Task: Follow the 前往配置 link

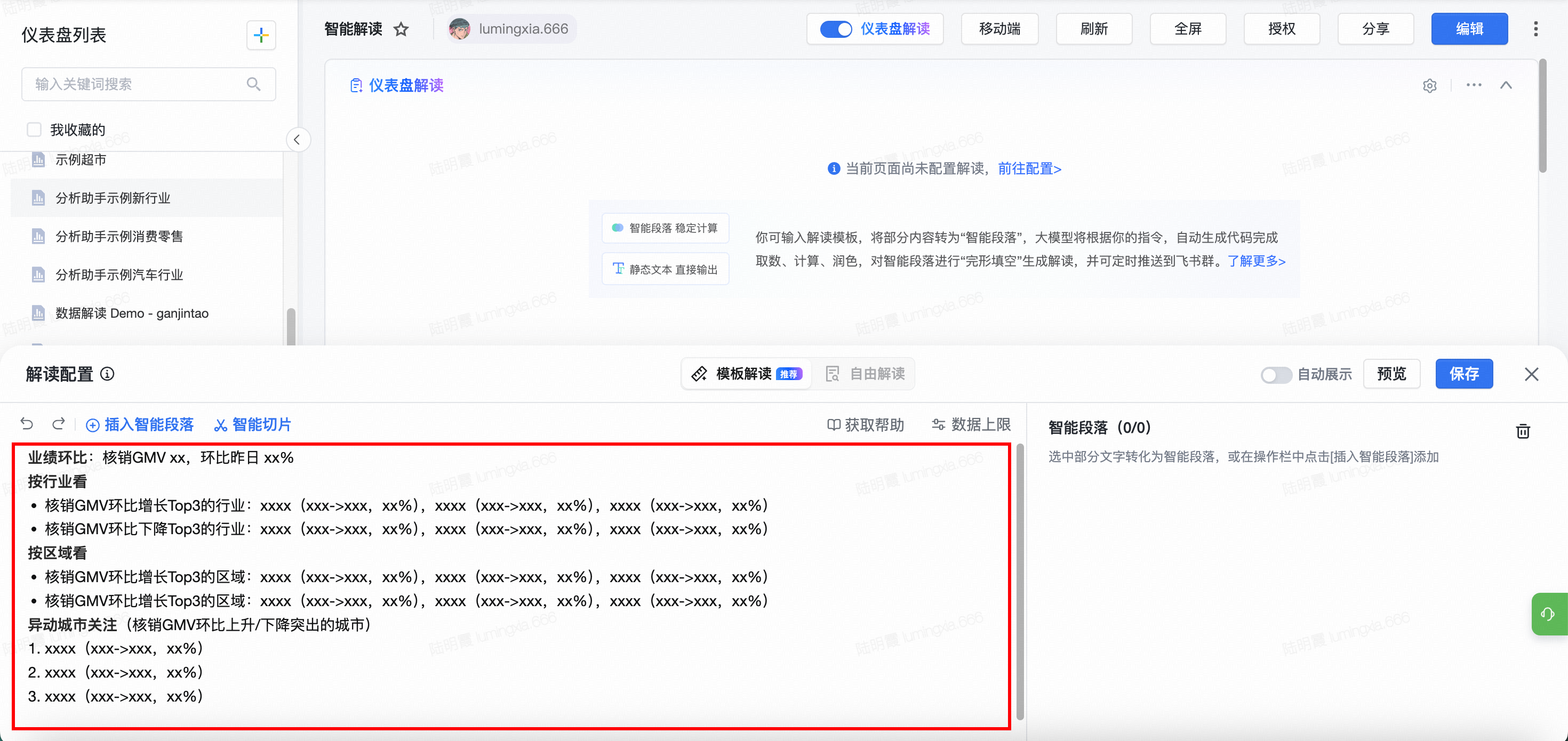Action: tap(1029, 168)
